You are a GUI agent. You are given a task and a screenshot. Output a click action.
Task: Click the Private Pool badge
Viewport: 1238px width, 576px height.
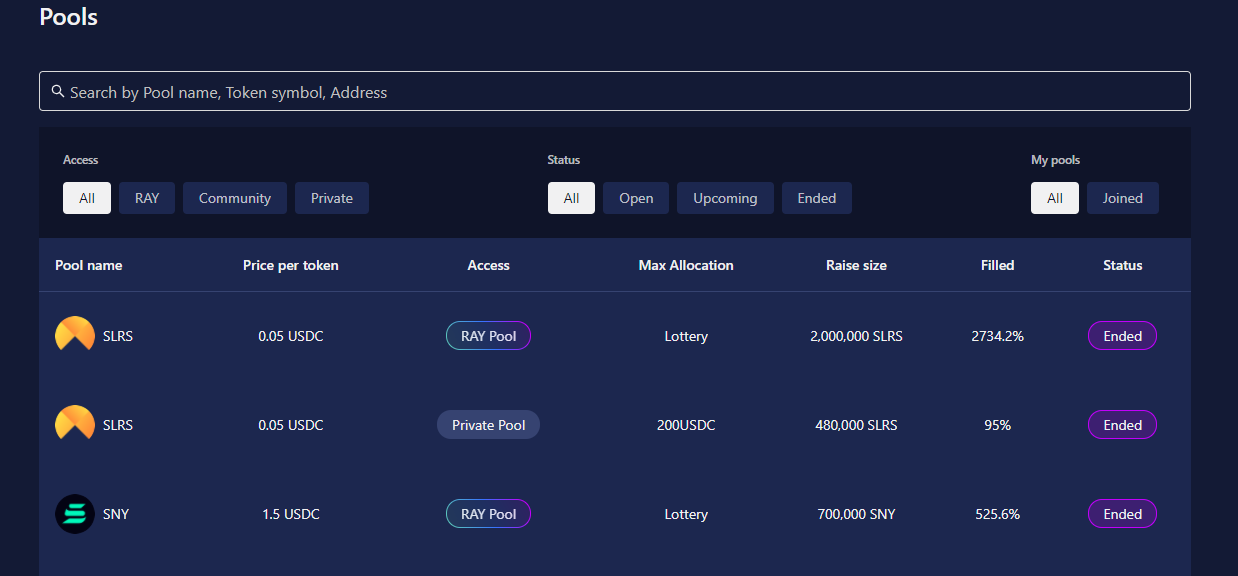coord(489,425)
